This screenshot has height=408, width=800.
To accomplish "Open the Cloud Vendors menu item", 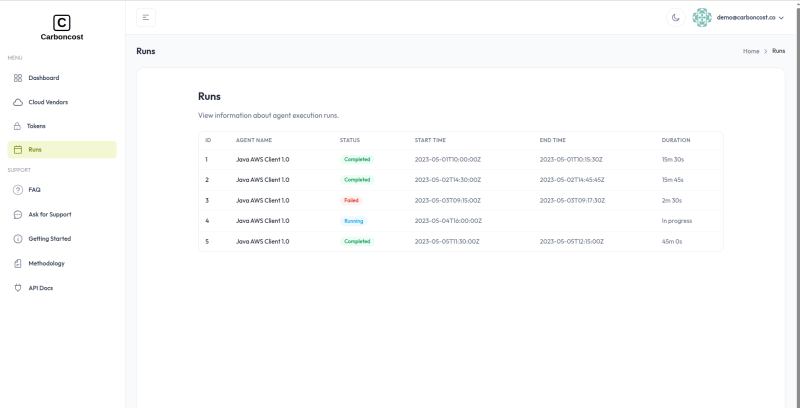I will (x=48, y=102).
